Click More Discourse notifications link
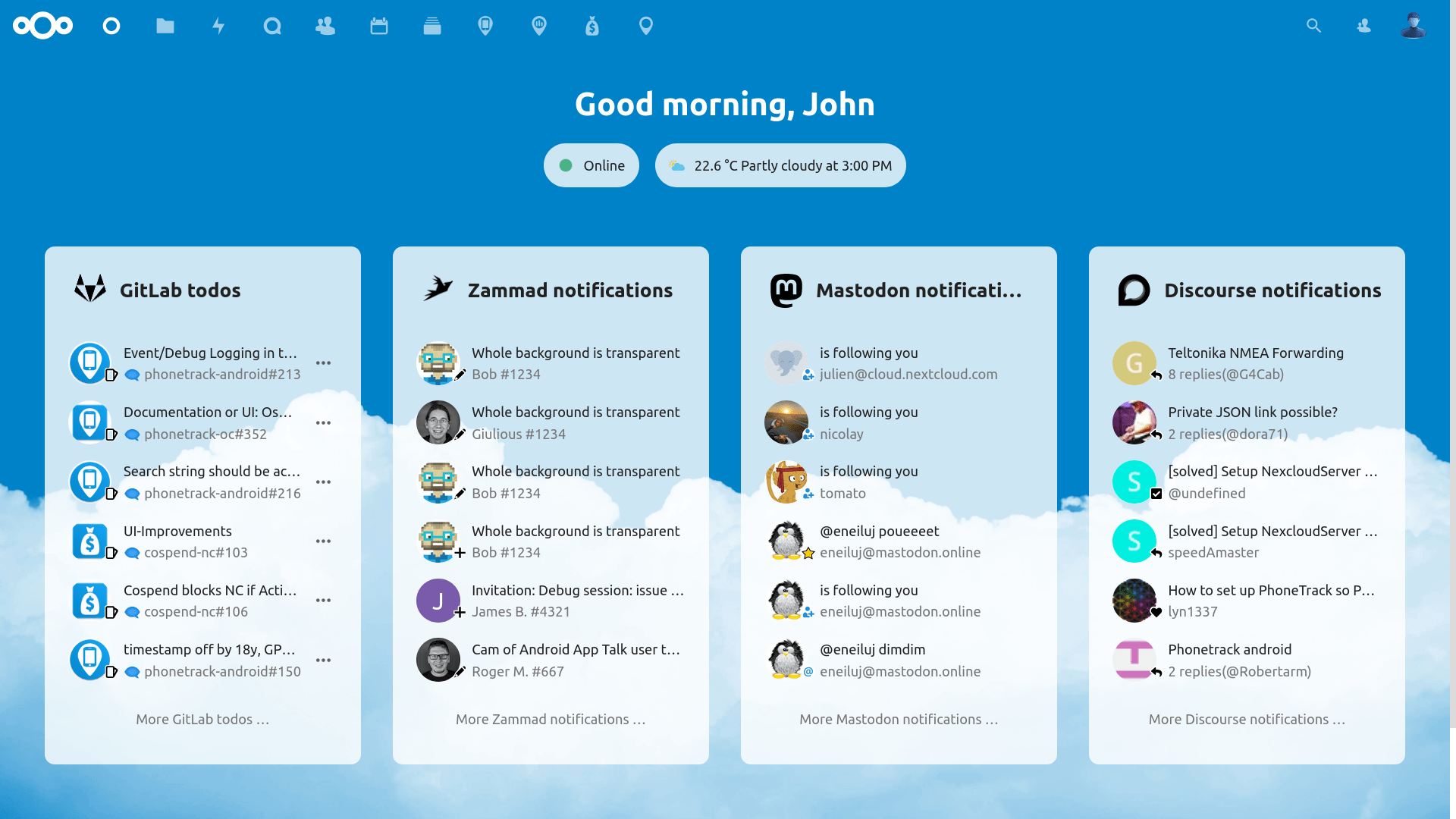 (1247, 719)
